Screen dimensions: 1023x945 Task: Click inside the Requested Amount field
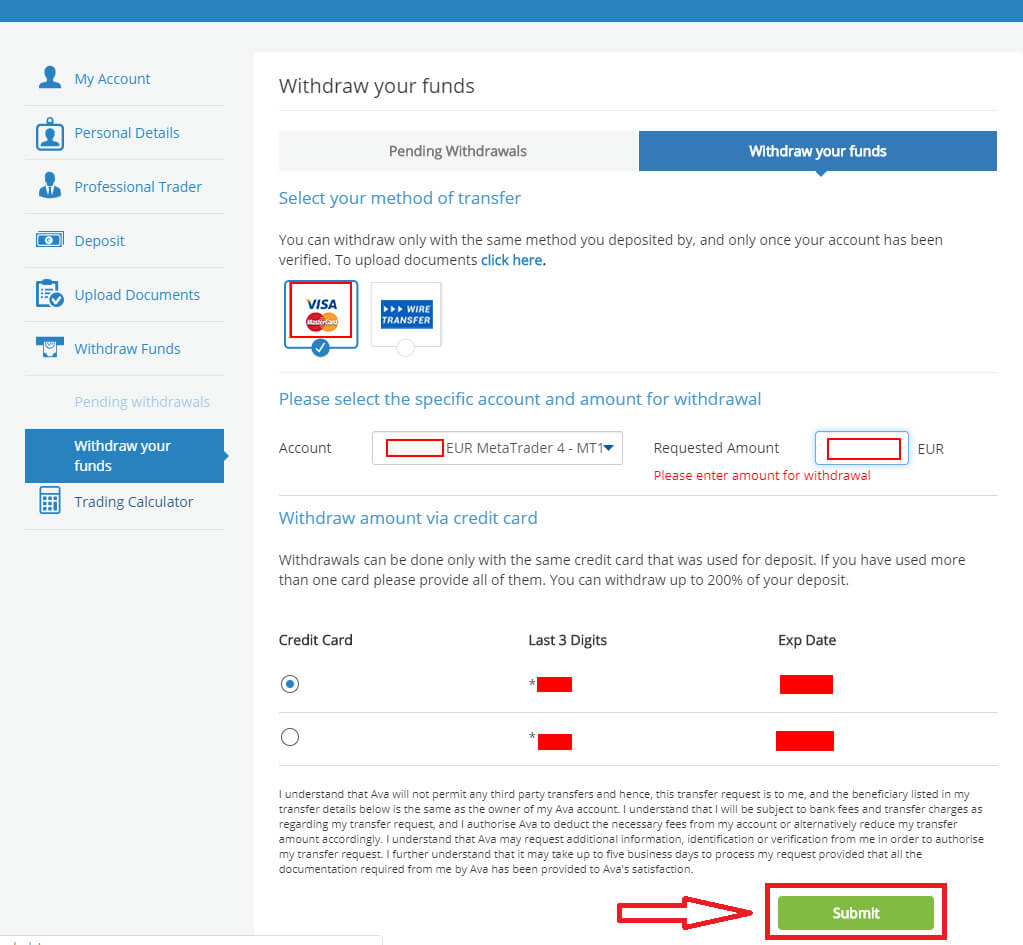tap(861, 448)
